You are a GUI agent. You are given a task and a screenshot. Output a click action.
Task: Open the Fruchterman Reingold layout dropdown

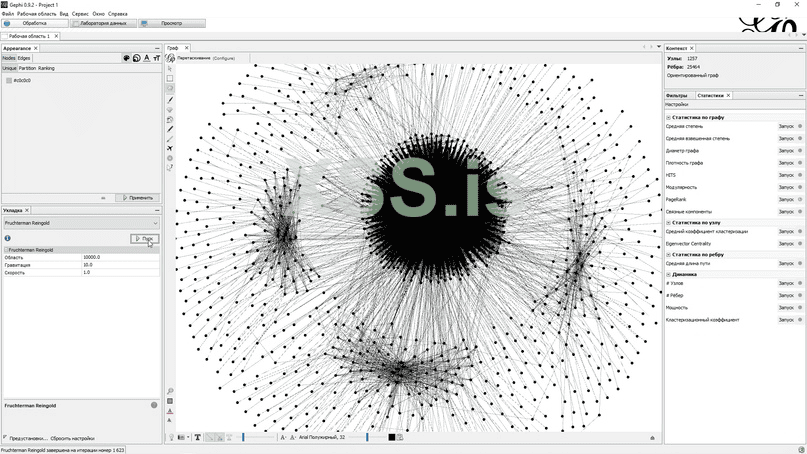pyautogui.click(x=81, y=223)
